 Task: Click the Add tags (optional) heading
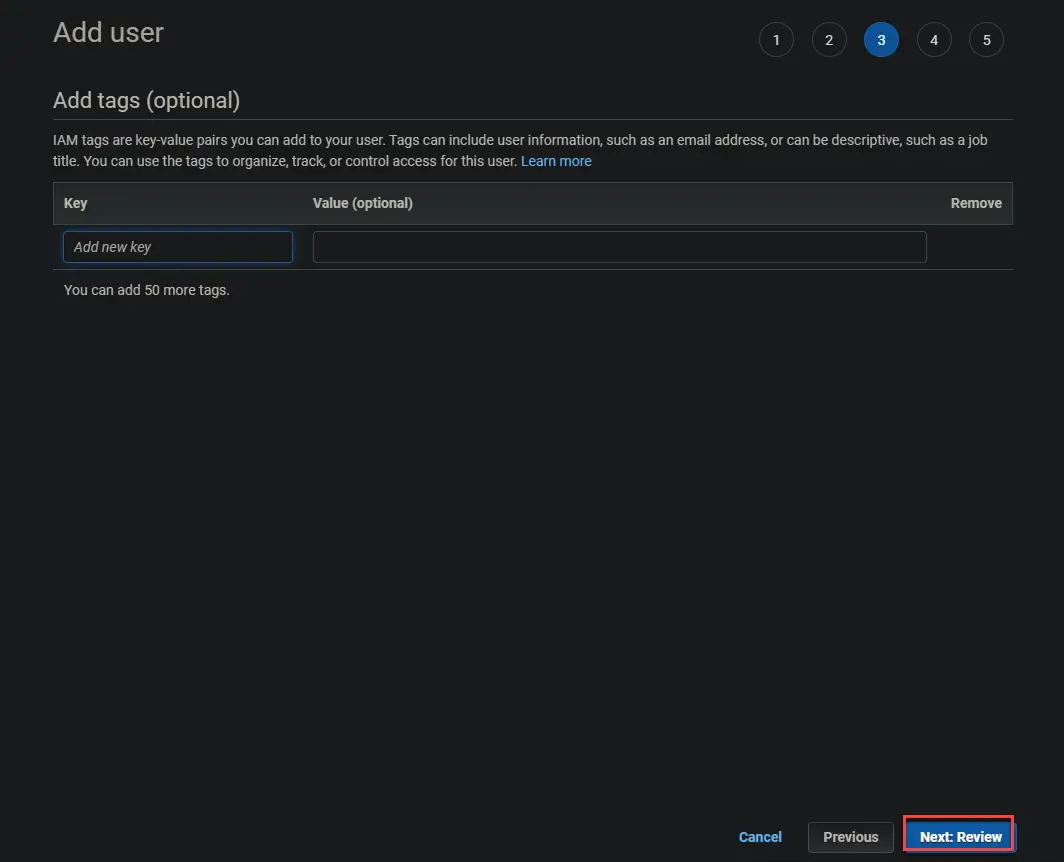[x=146, y=100]
